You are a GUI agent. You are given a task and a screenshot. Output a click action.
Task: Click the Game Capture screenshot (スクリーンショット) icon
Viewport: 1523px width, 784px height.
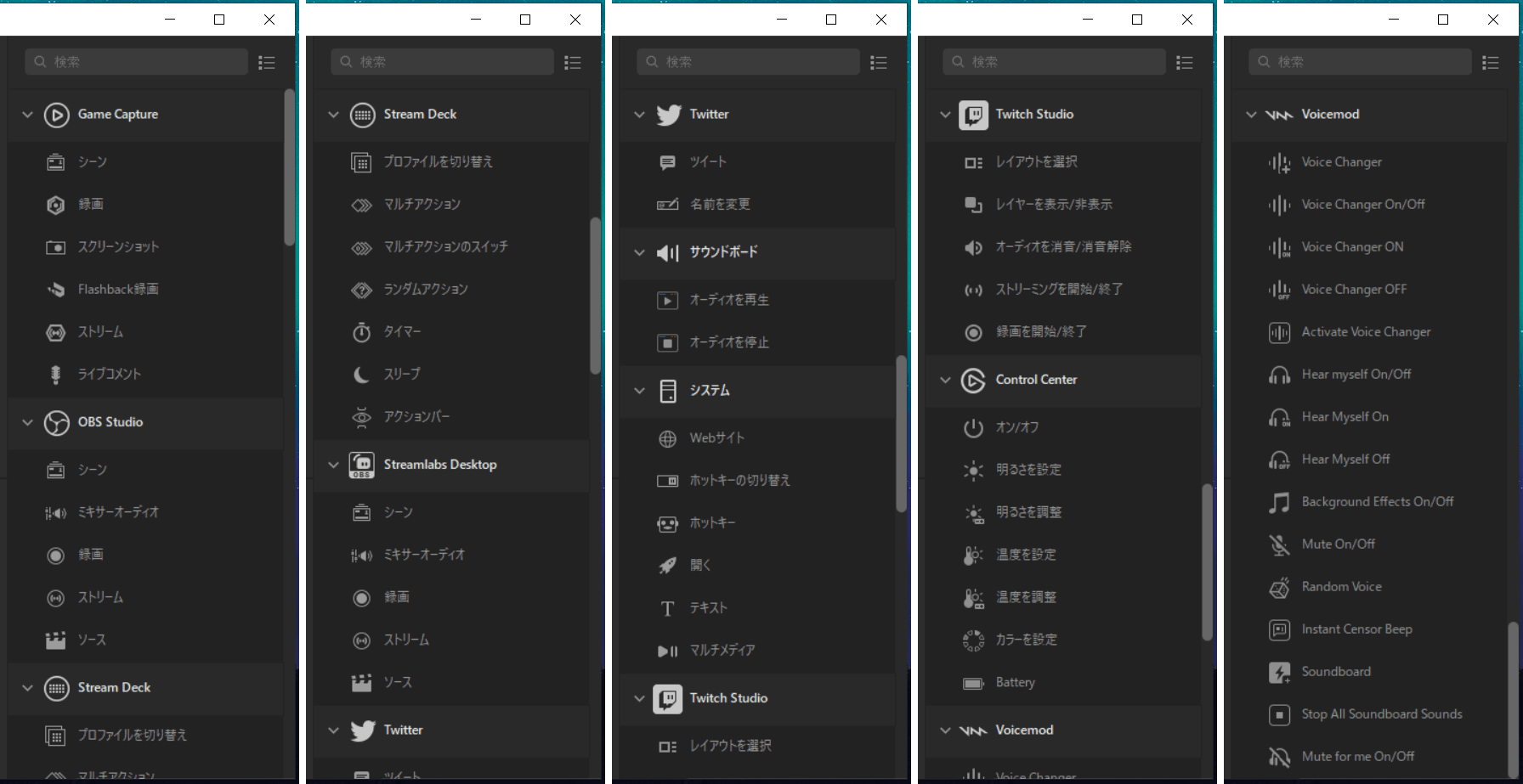[55, 247]
